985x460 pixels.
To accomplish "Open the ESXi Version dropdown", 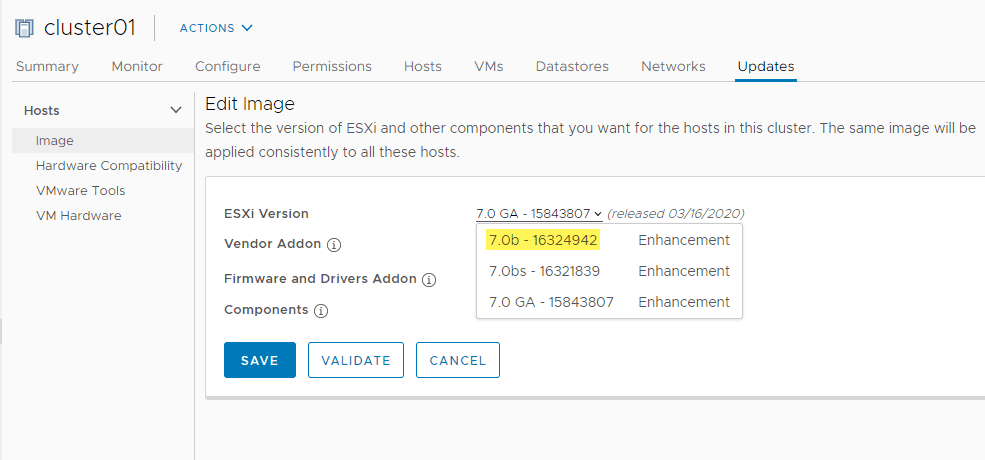I will pos(539,213).
